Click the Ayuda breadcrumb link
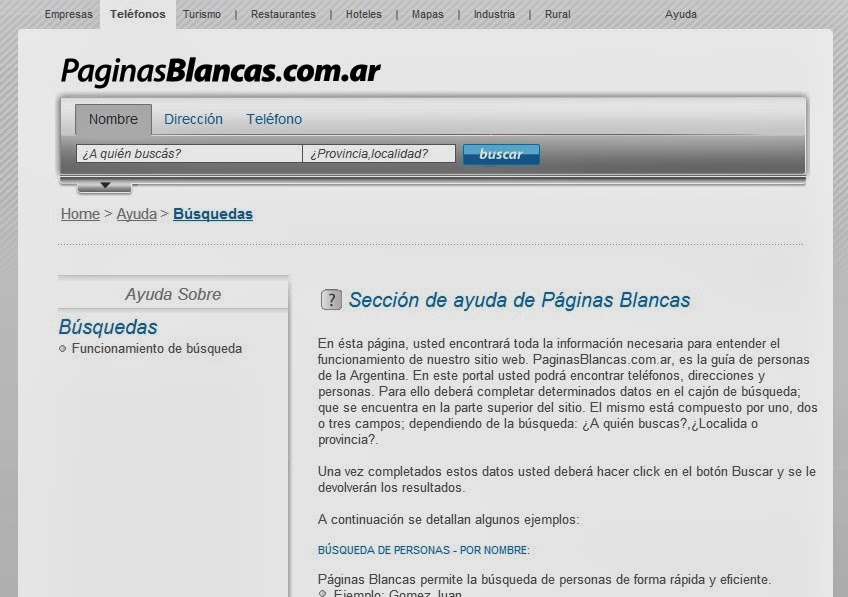Image resolution: width=848 pixels, height=597 pixels. 136,214
